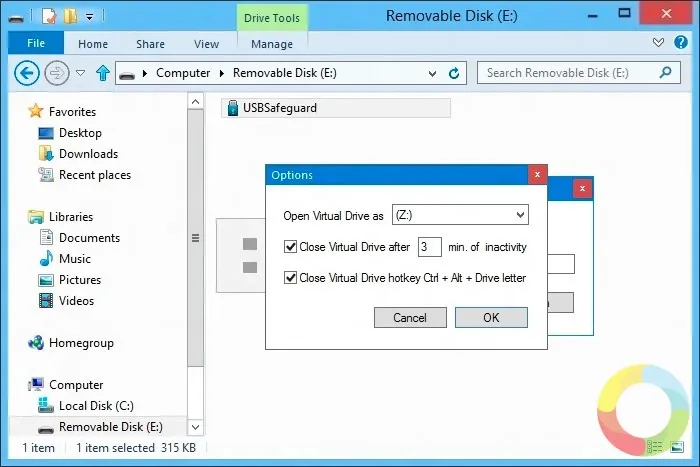Click Cancel in the Options dialog

410,317
